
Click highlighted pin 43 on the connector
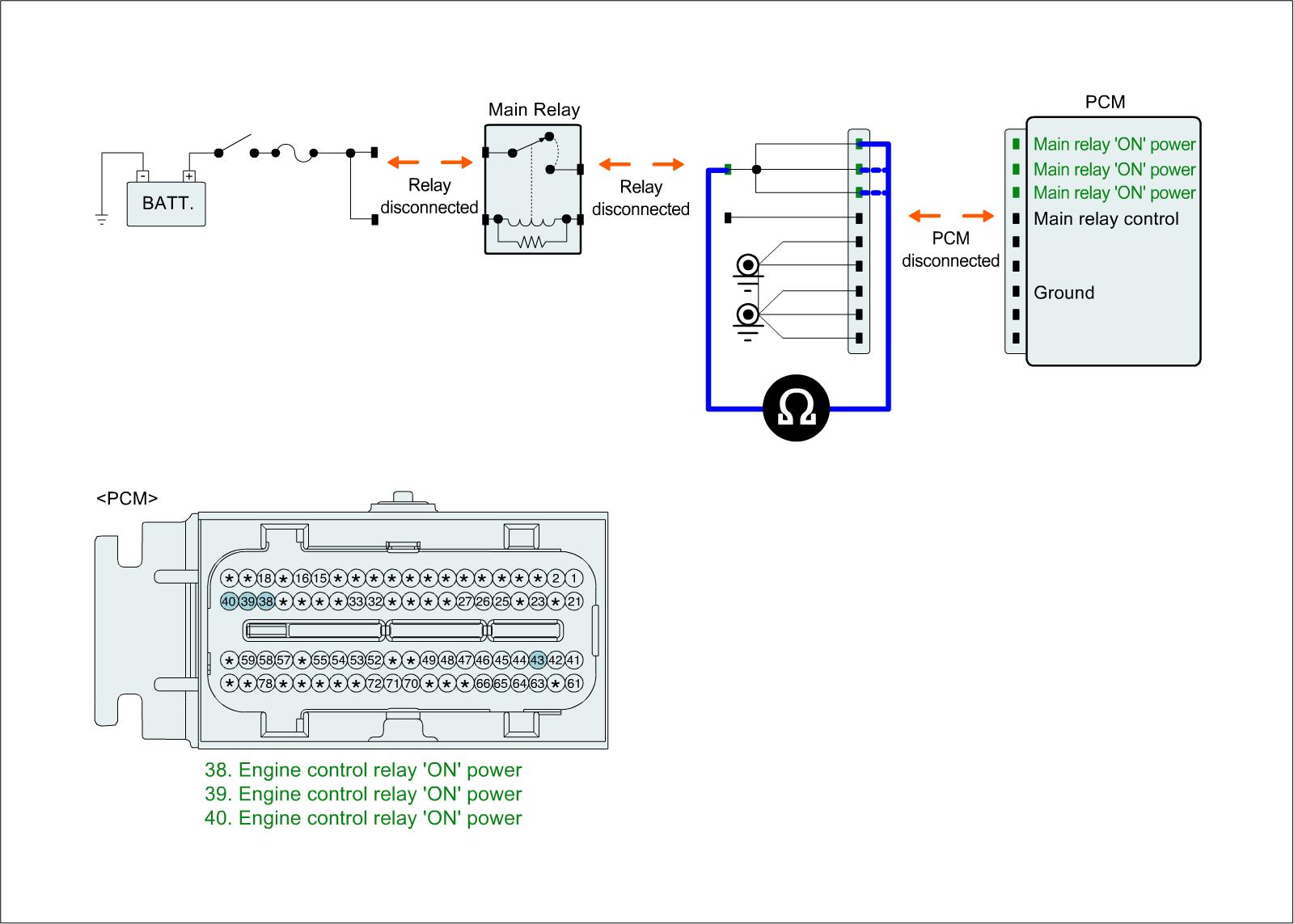tap(538, 660)
